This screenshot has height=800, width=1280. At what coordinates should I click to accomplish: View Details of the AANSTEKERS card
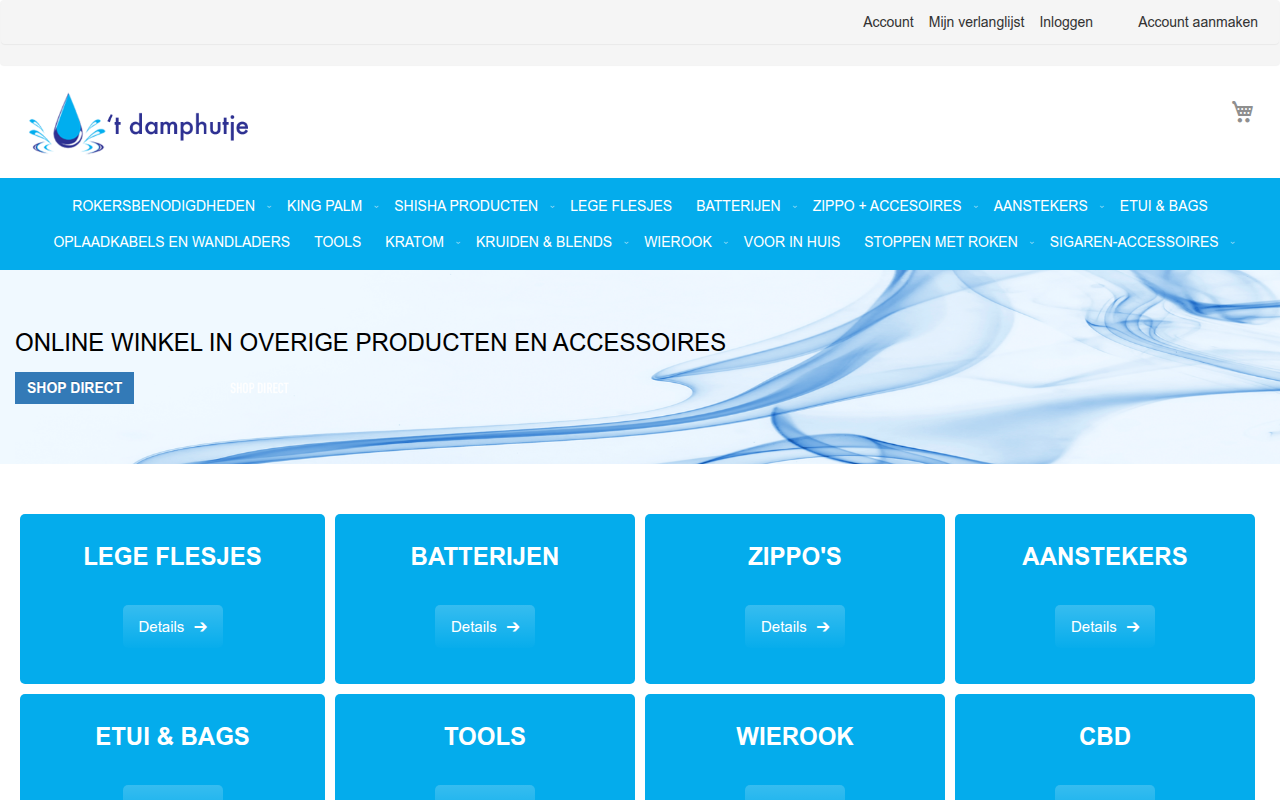1105,627
